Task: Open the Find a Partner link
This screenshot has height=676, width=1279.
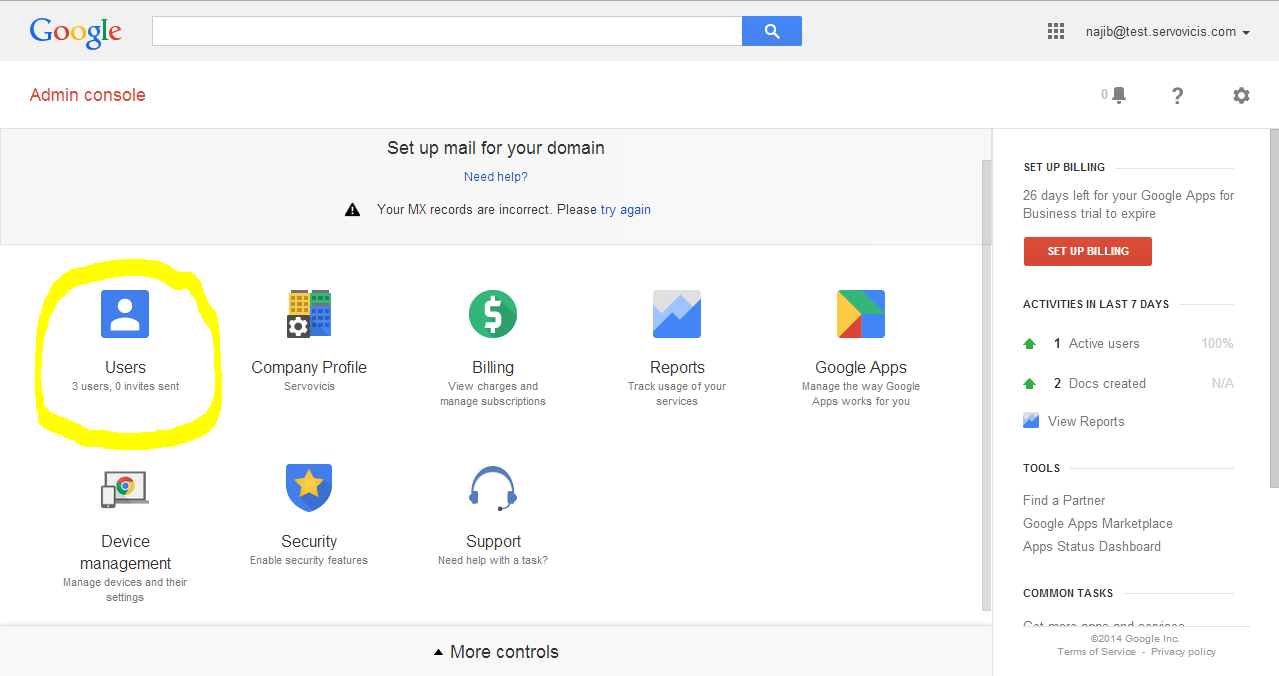Action: pyautogui.click(x=1064, y=500)
